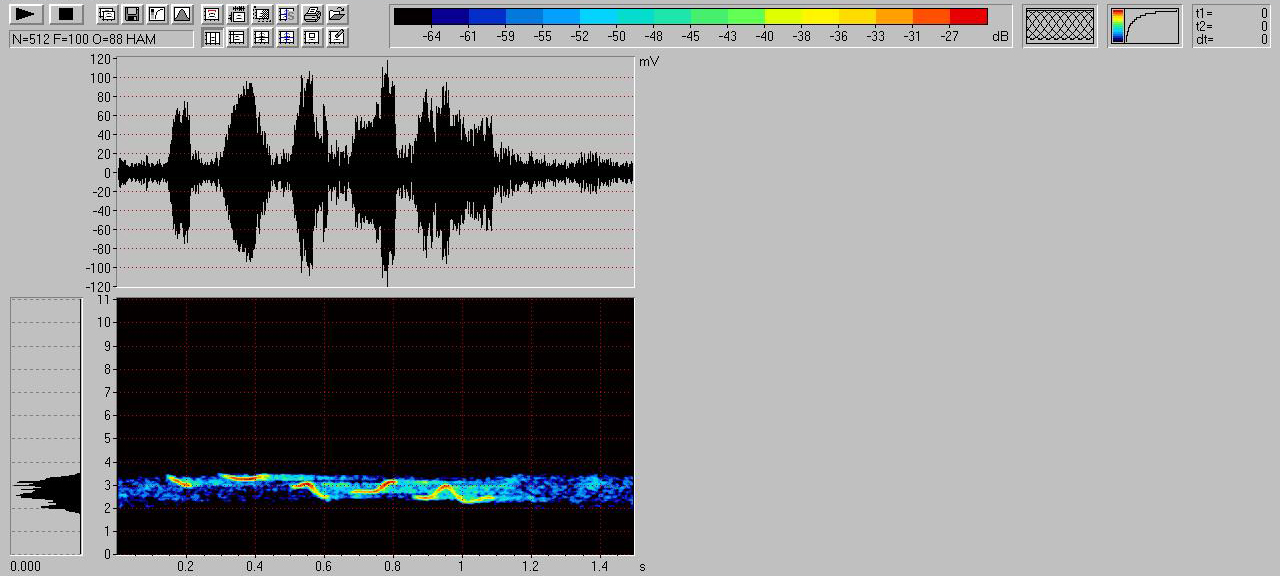The image size is (1280, 576).
Task: Click the floppy disk Save icon
Action: 131,14
